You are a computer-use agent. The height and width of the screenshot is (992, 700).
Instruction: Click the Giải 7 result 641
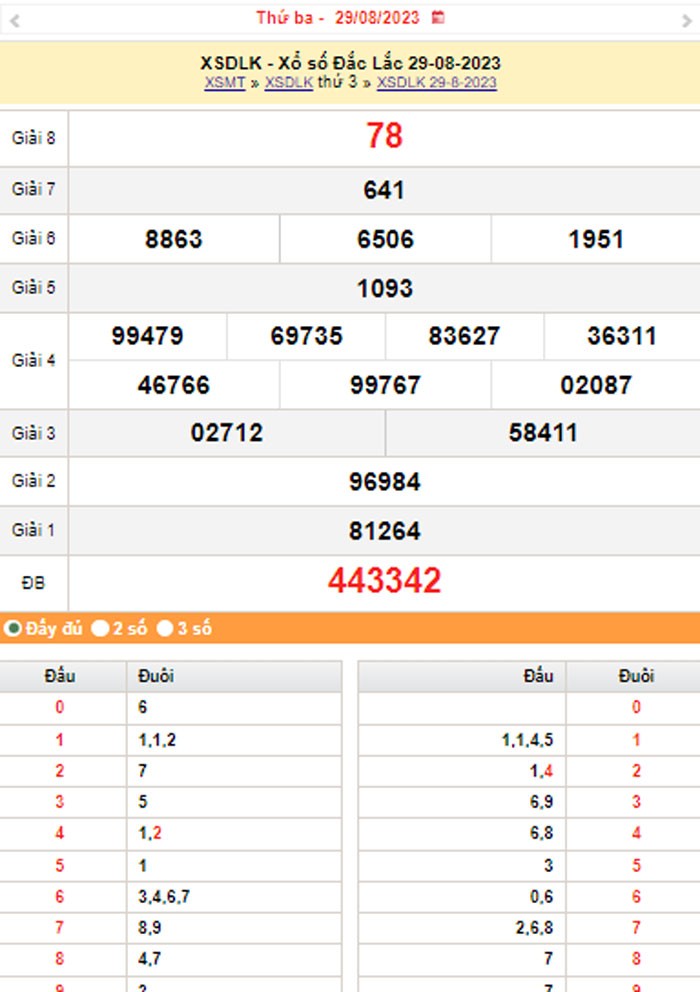click(384, 190)
